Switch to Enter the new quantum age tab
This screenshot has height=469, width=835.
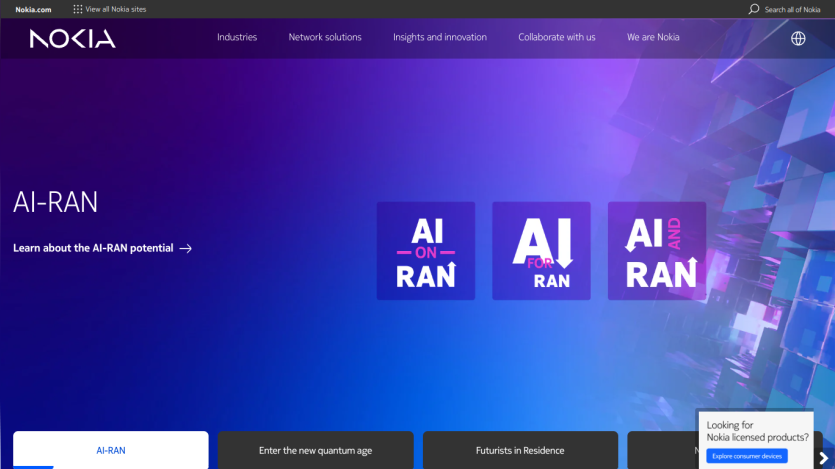[315, 450]
